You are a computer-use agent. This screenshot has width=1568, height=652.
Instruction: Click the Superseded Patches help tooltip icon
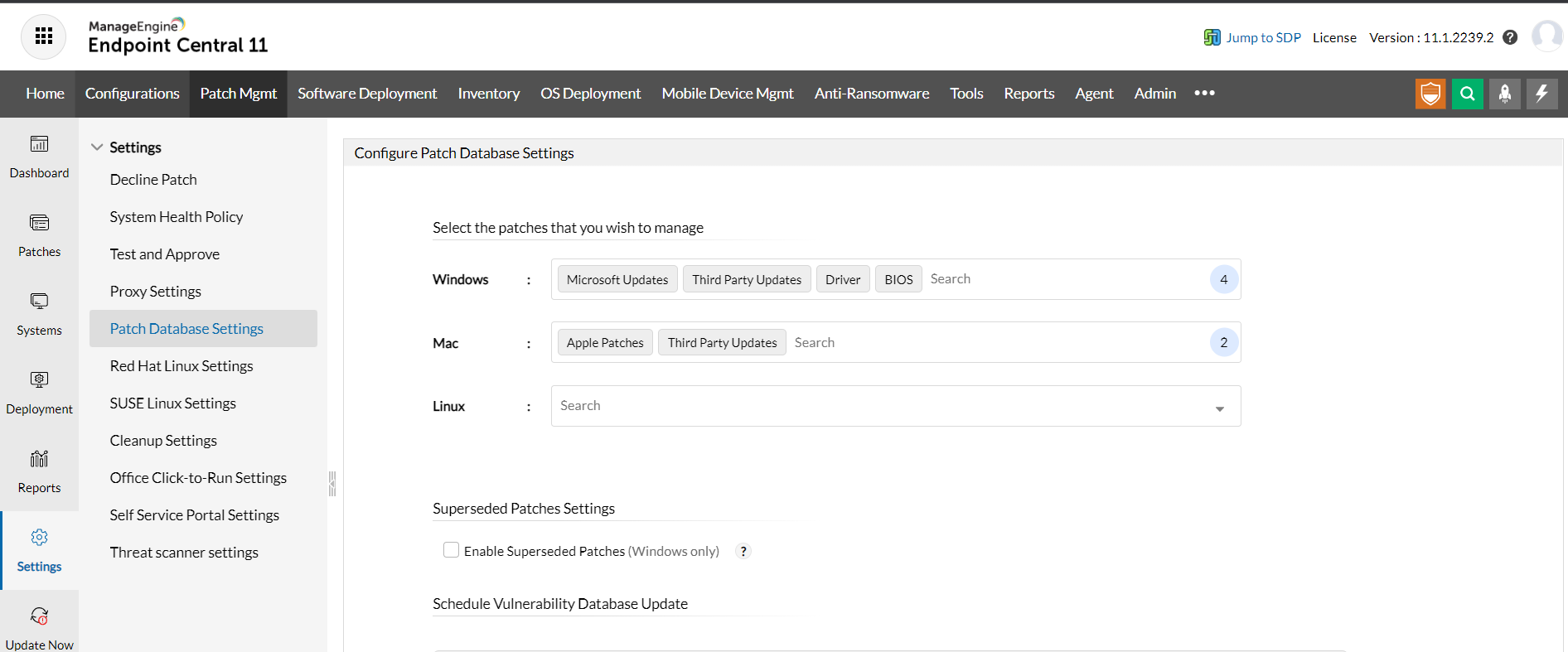[x=743, y=551]
